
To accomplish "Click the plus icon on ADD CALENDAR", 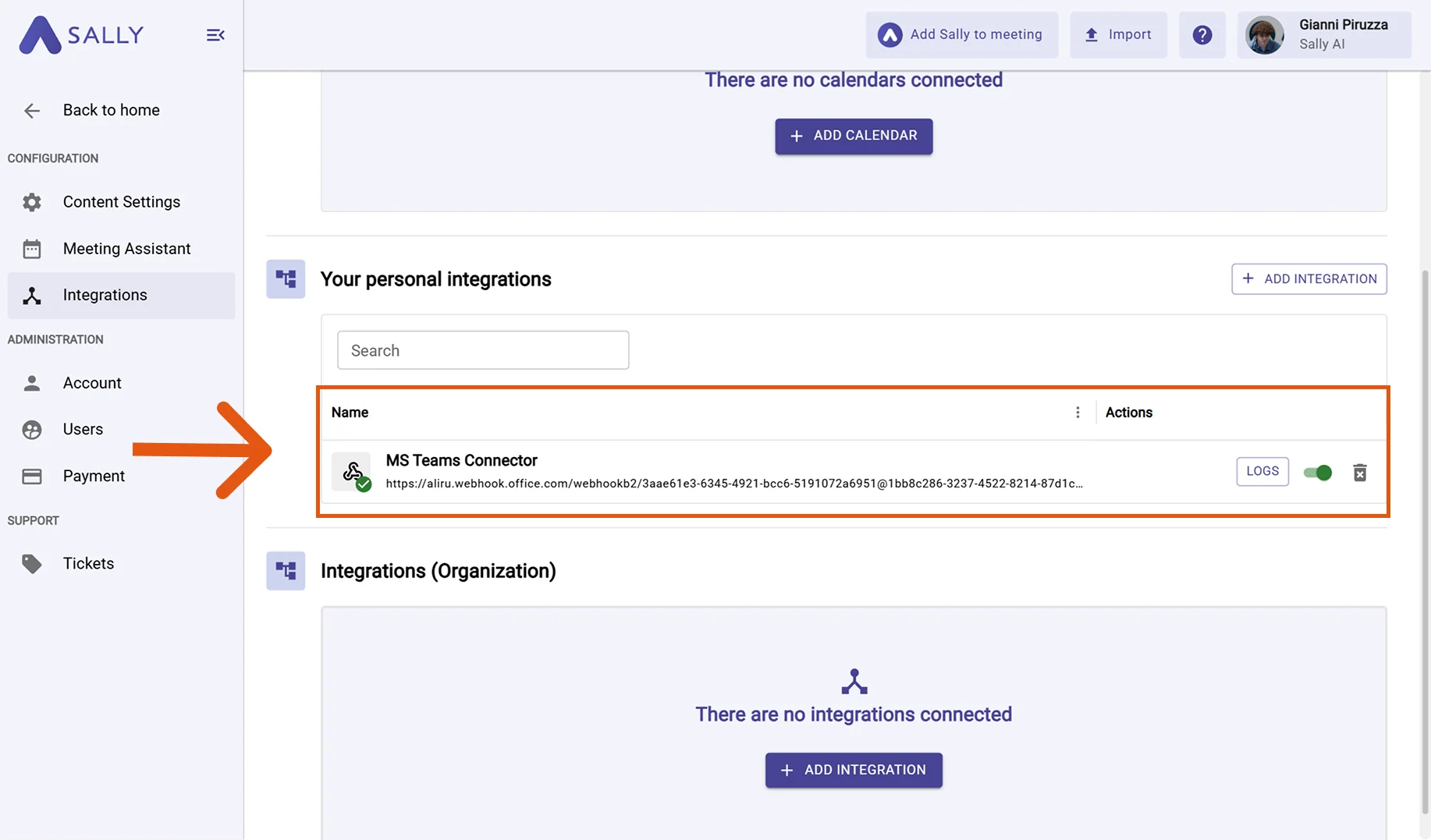I will (797, 136).
